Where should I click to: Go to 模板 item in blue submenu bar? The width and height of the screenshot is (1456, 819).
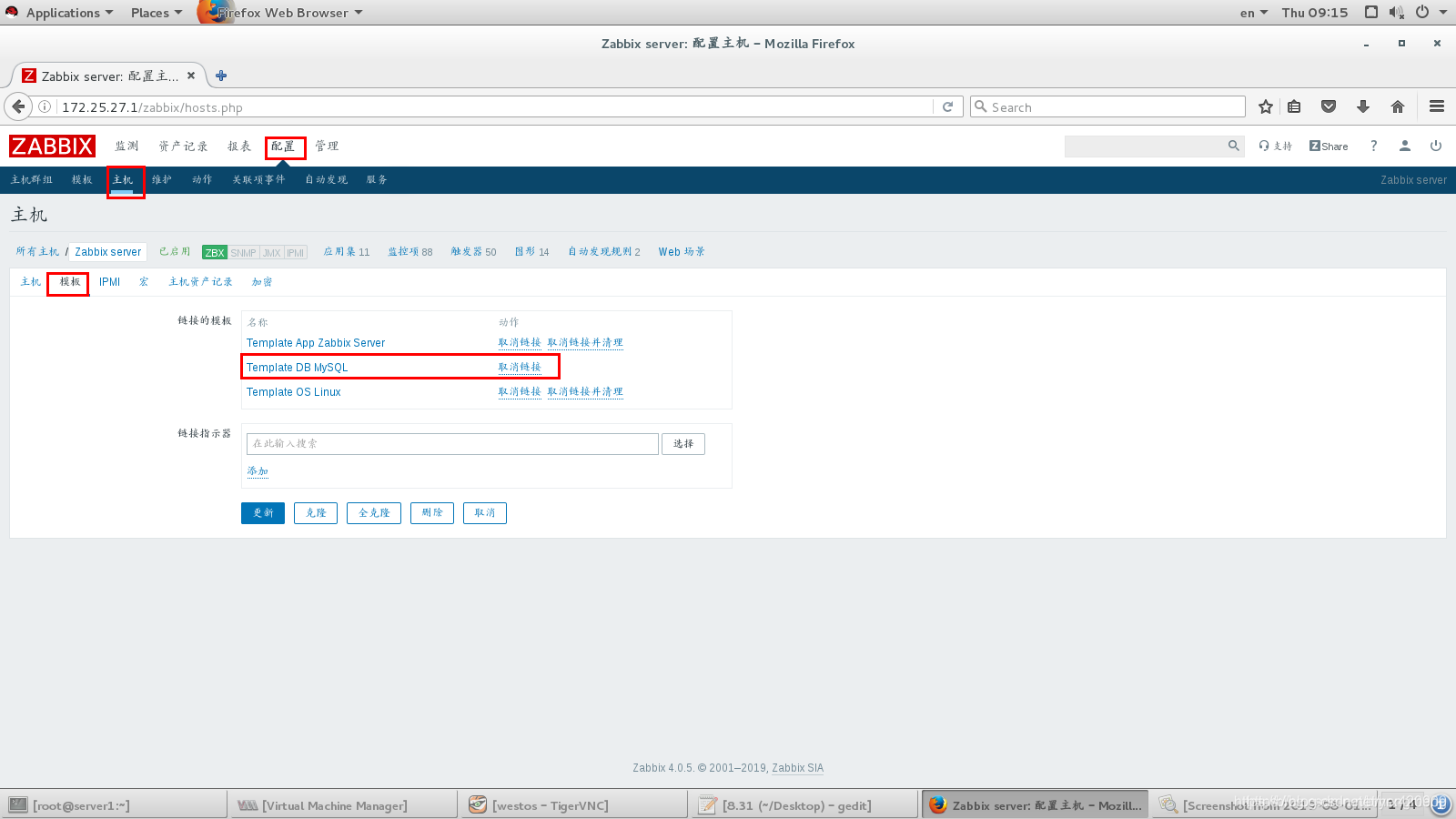pos(82,179)
